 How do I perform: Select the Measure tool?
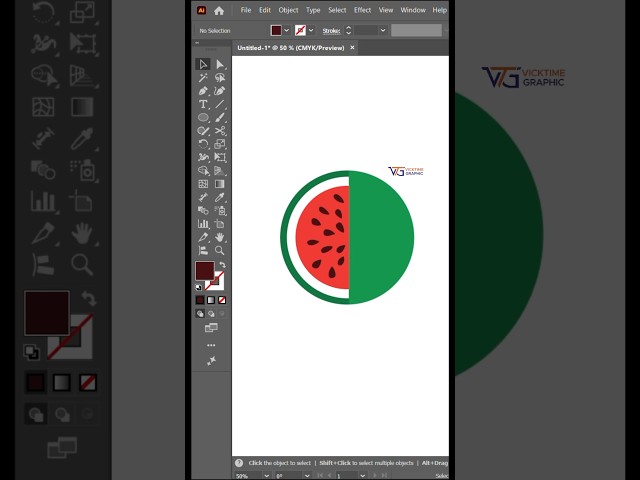[203, 197]
